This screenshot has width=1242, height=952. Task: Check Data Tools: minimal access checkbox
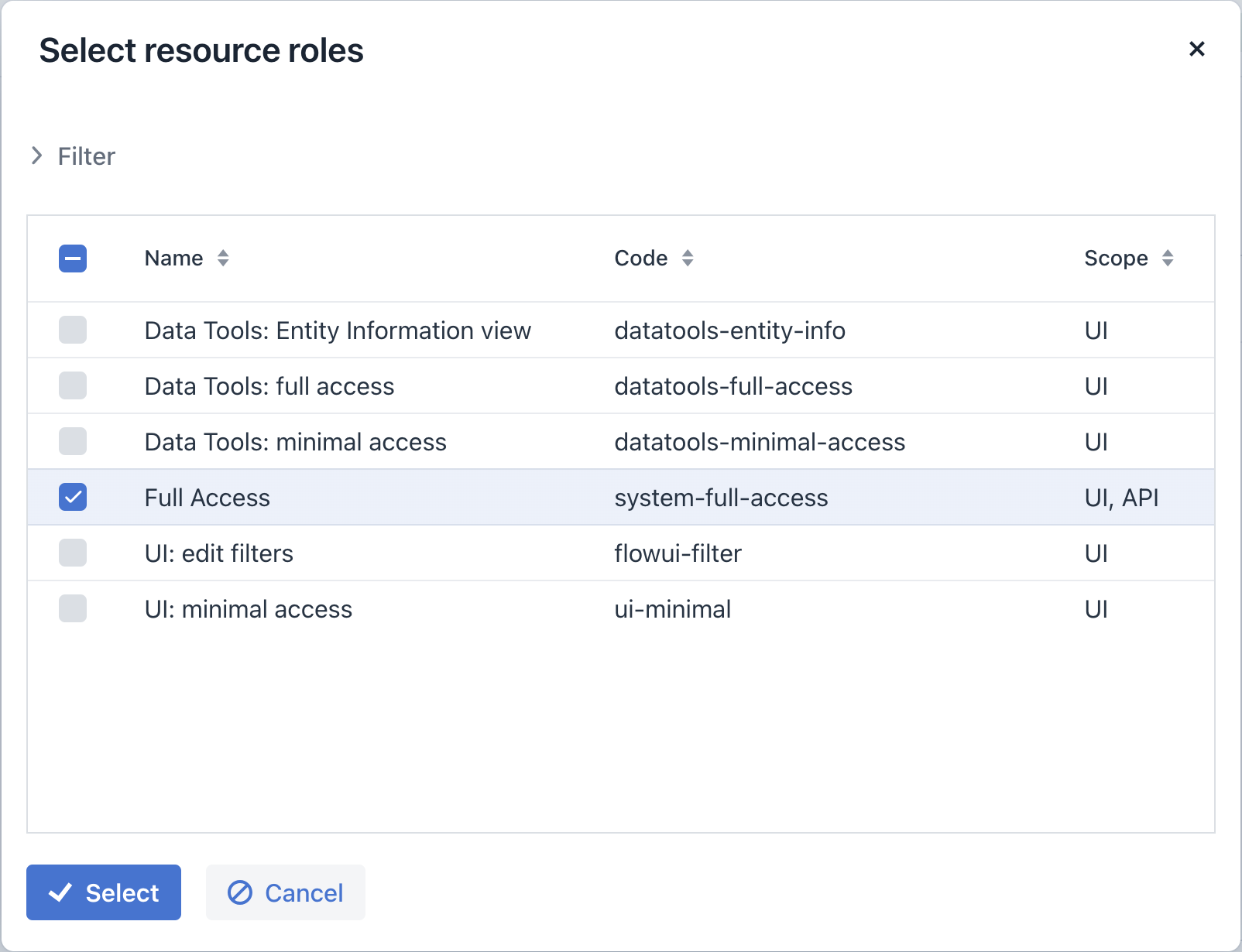73,441
